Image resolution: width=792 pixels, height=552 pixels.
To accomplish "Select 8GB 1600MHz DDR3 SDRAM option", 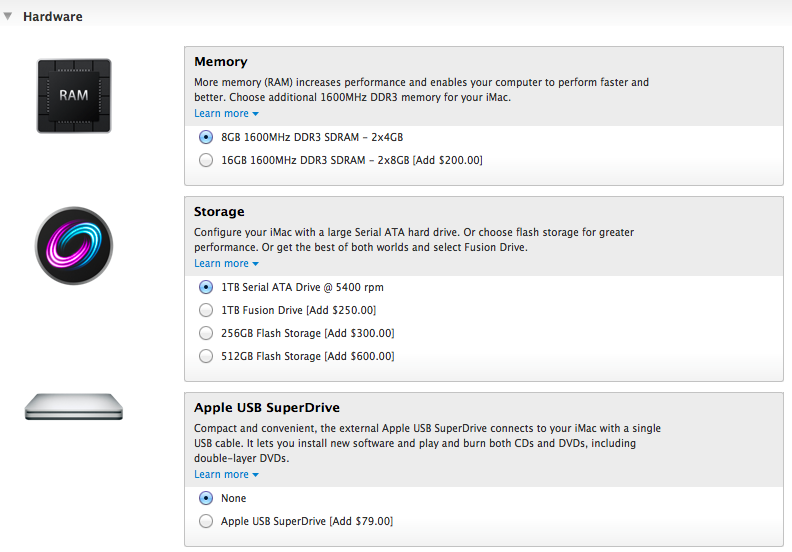I will click(x=206, y=137).
